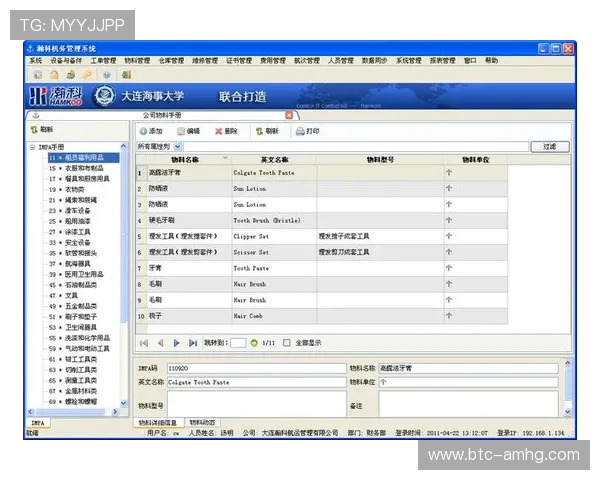This screenshot has height=480, width=600.
Task: Click the 物料型号 text area in details
Action: coord(256,403)
